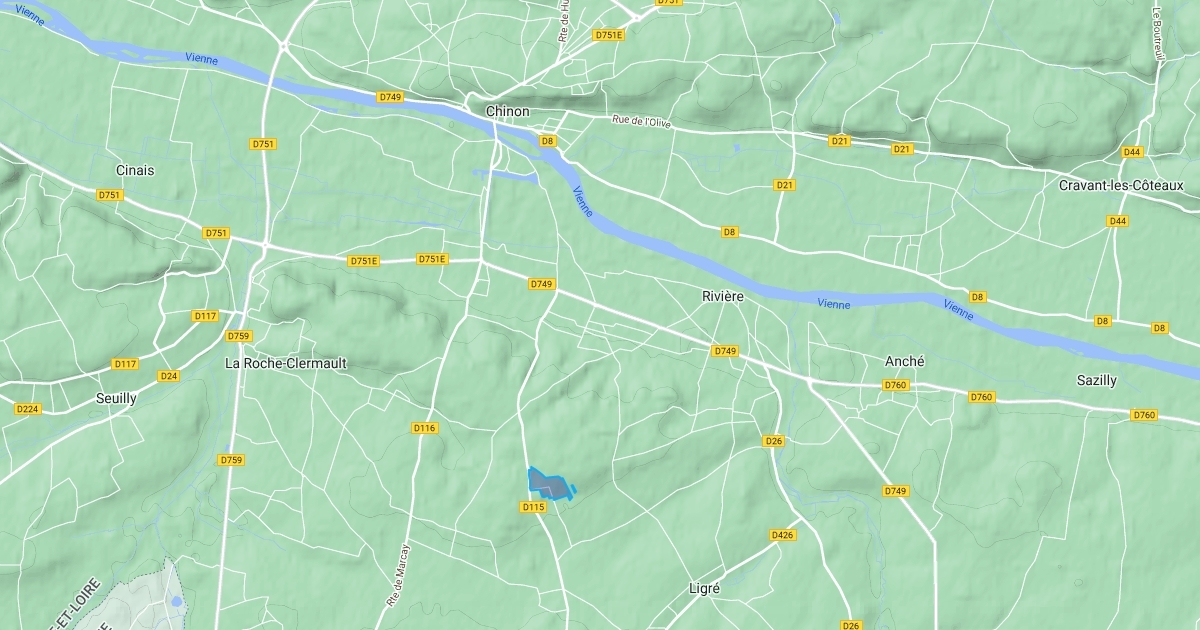Screen dimensions: 1200x630
Task: Click the La Roche-Clermault label
Action: click(x=286, y=364)
